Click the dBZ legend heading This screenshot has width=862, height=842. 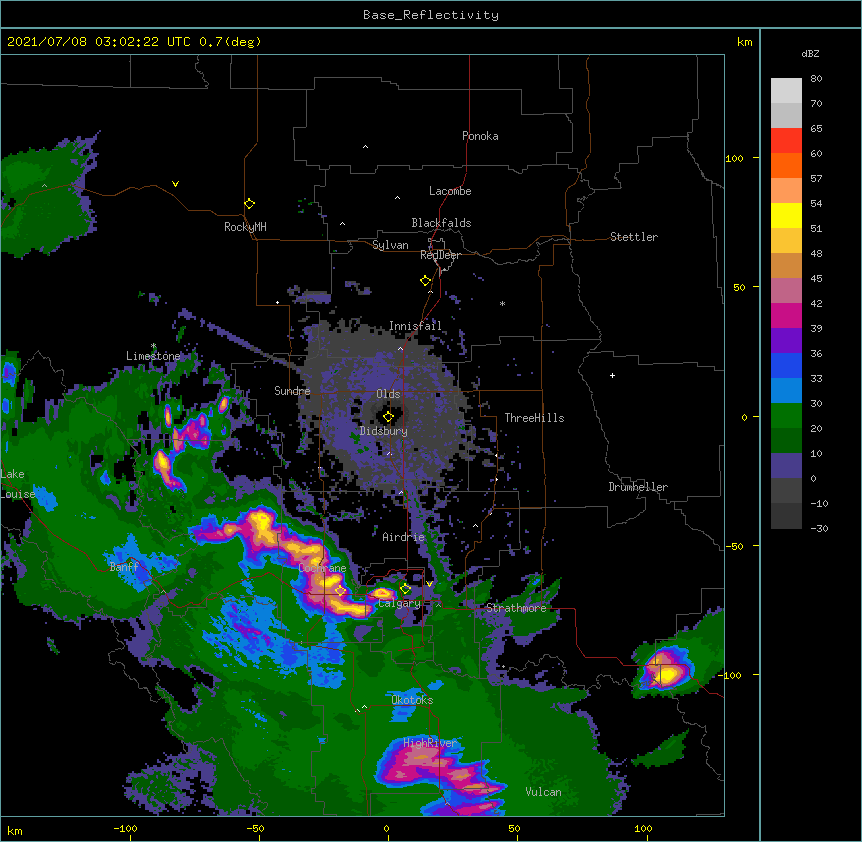810,53
